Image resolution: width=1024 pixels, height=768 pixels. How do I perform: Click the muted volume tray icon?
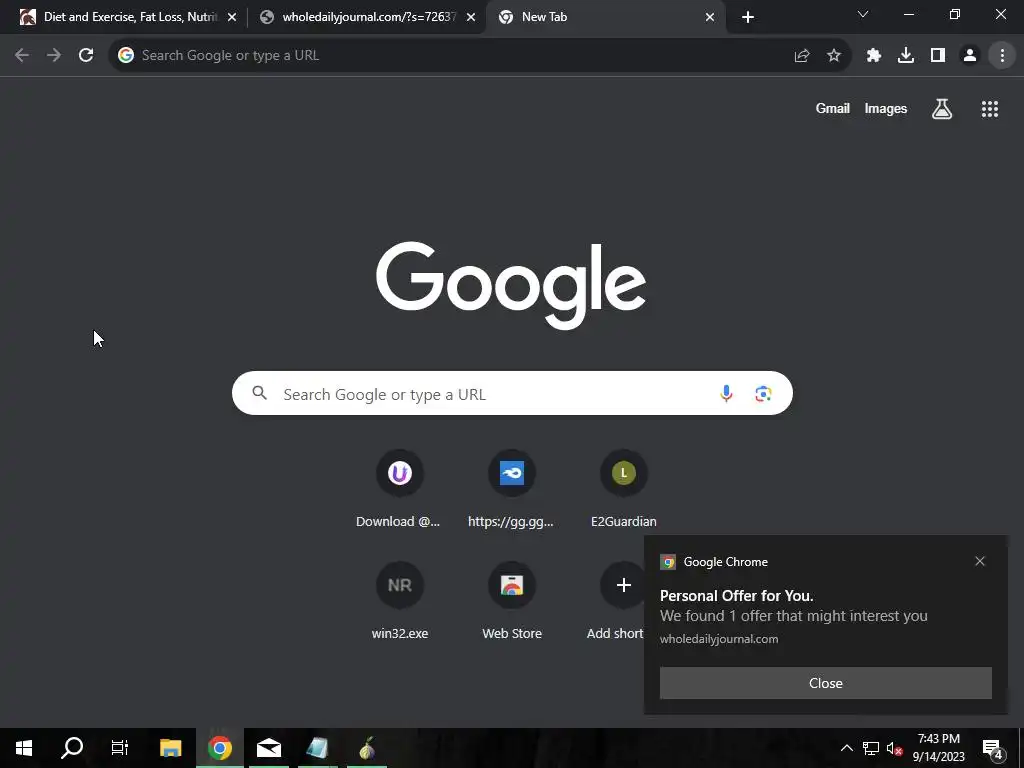click(894, 748)
